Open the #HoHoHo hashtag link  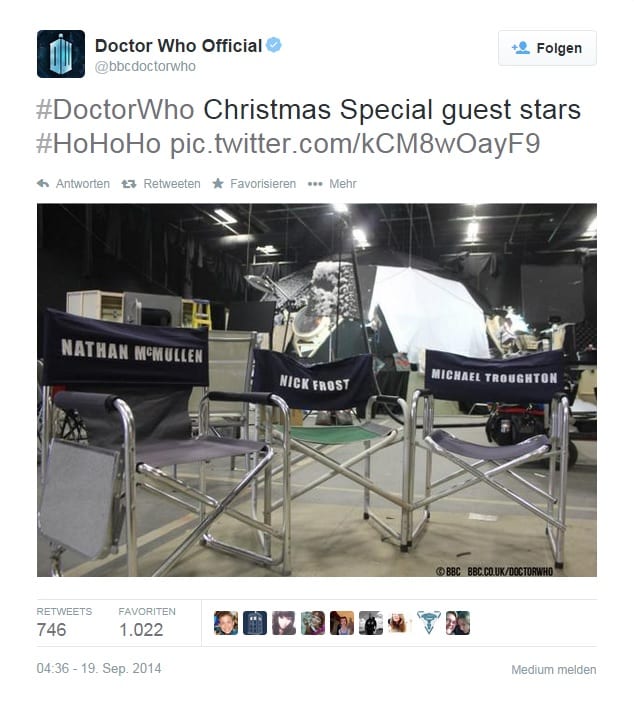tap(98, 144)
